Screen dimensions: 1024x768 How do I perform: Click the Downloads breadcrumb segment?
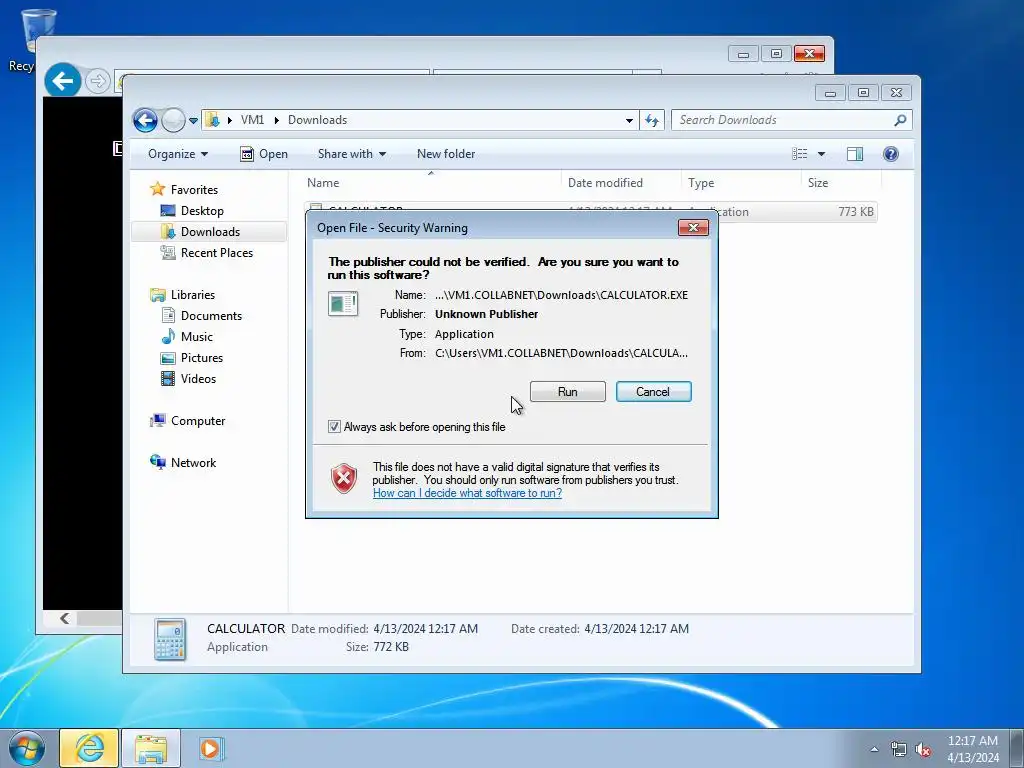317,120
